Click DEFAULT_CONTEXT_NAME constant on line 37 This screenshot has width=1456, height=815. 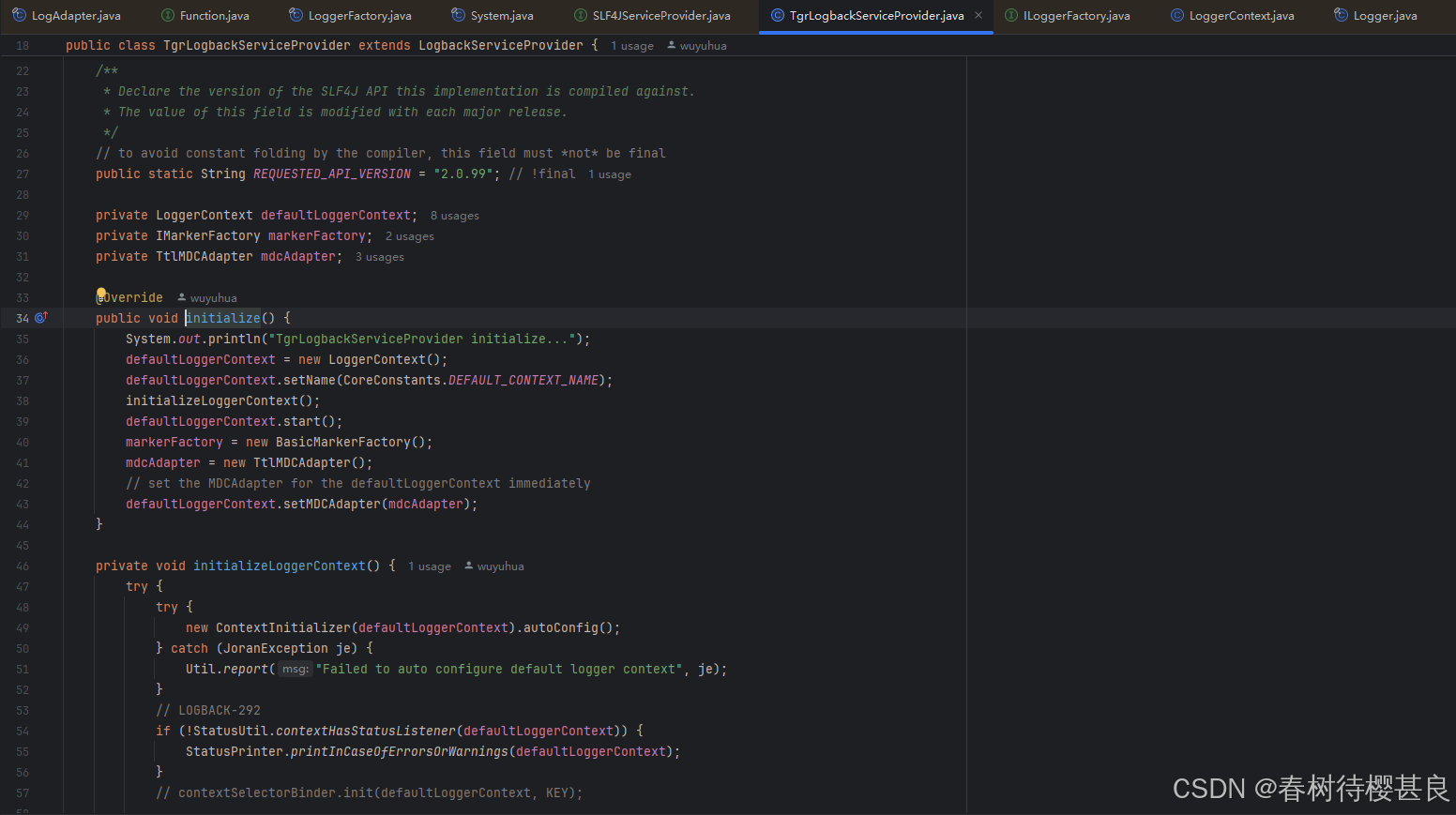click(523, 380)
